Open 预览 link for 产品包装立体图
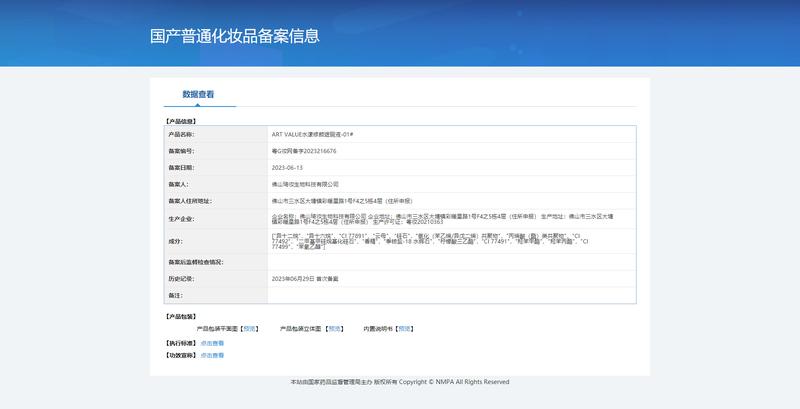800x409 pixels. point(334,329)
